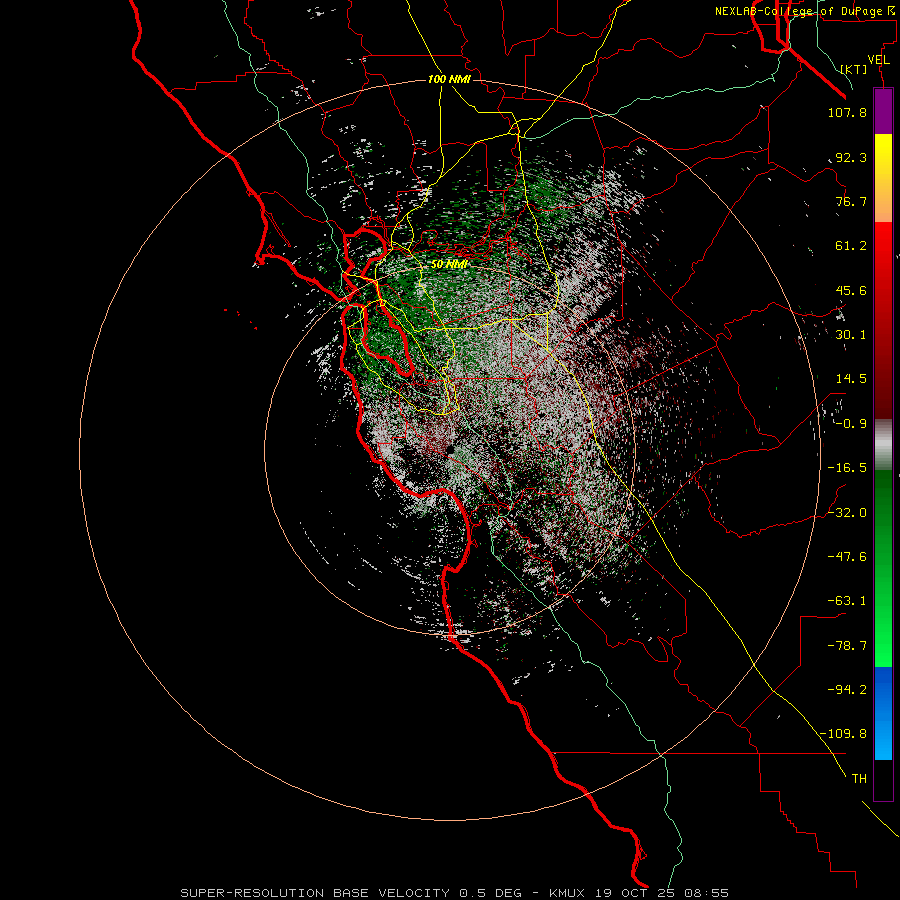
Task: Click the 107.8 velocity scale value
Action: (847, 112)
